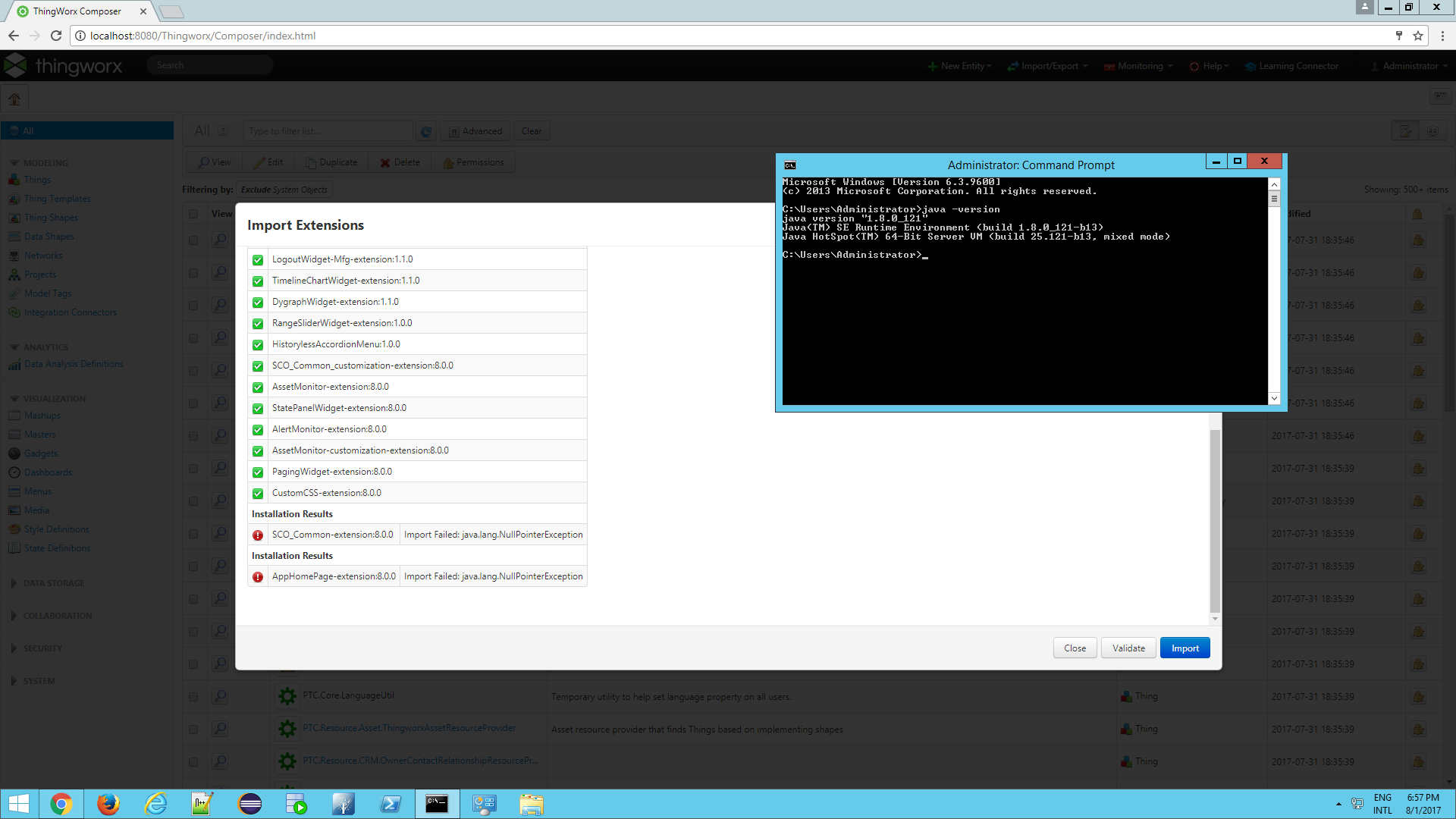Open the New Entity dropdown
The height and width of the screenshot is (819, 1456).
pos(960,66)
